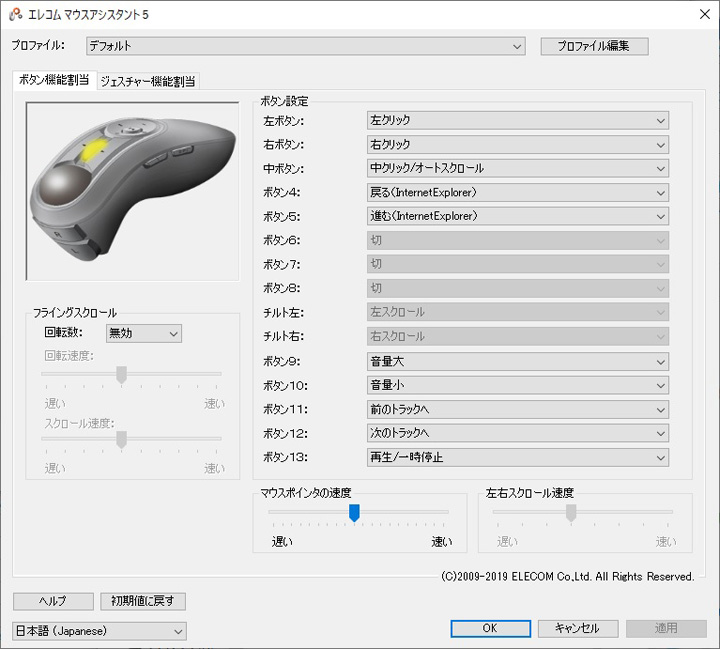The image size is (720, 649).
Task: Click the ヘルプ button
Action: coord(52,601)
